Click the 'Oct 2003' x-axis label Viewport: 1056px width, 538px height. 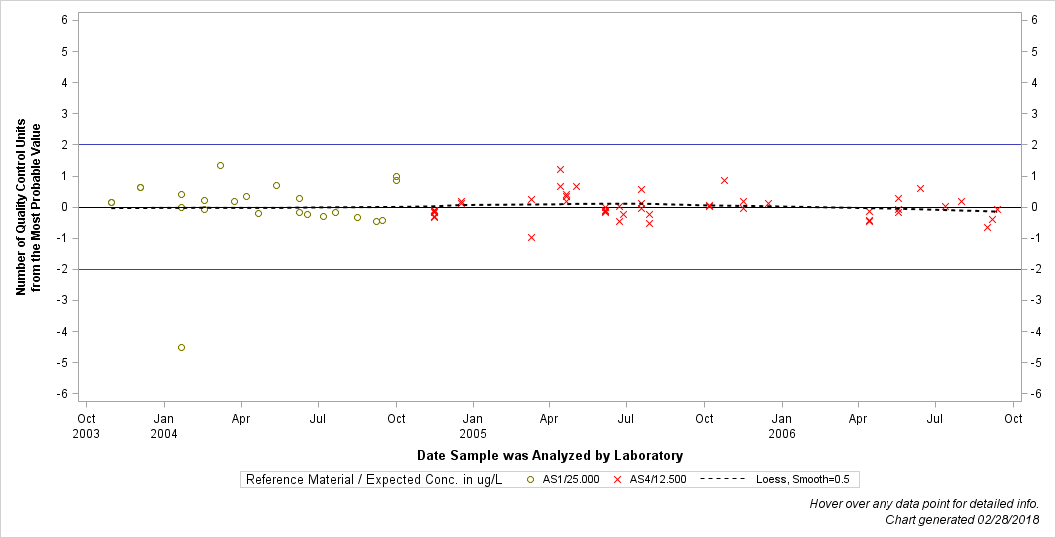click(86, 426)
